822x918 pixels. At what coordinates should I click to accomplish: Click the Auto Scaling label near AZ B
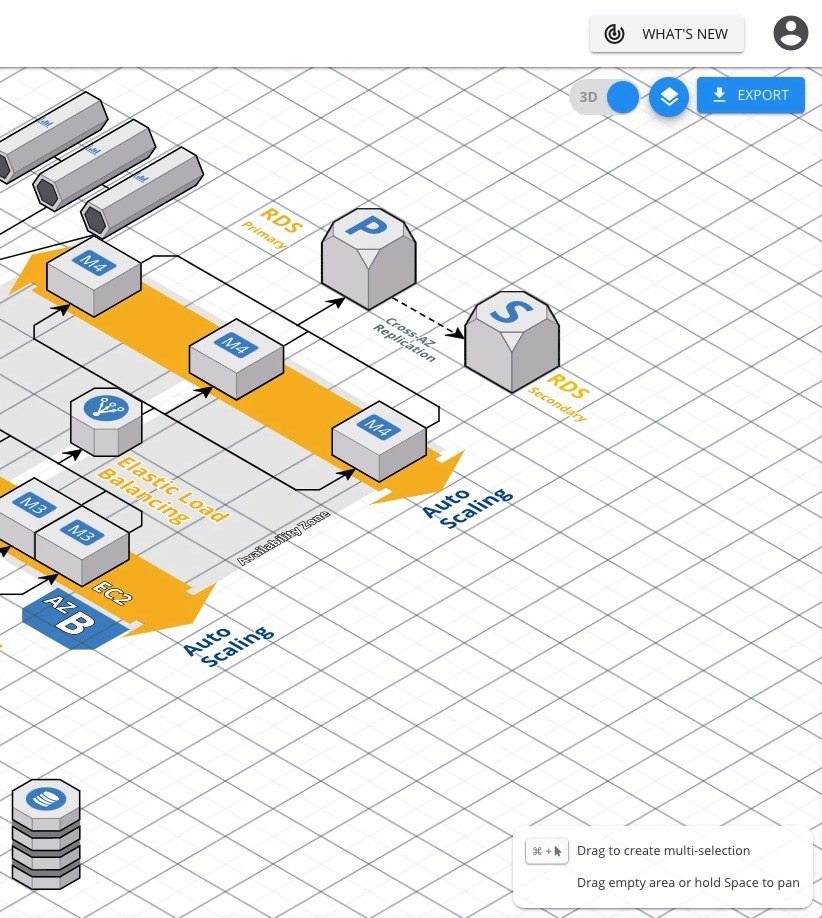228,647
